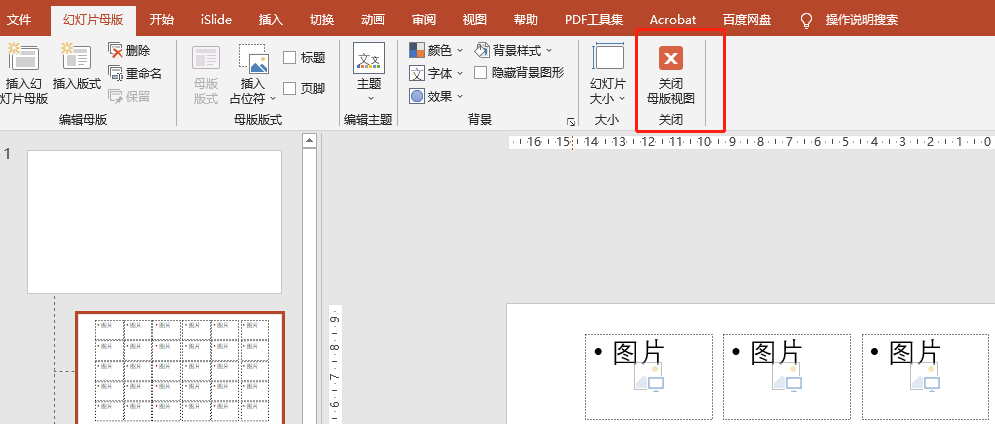Open the PDF工具集 tab
The height and width of the screenshot is (424, 995).
click(x=594, y=20)
